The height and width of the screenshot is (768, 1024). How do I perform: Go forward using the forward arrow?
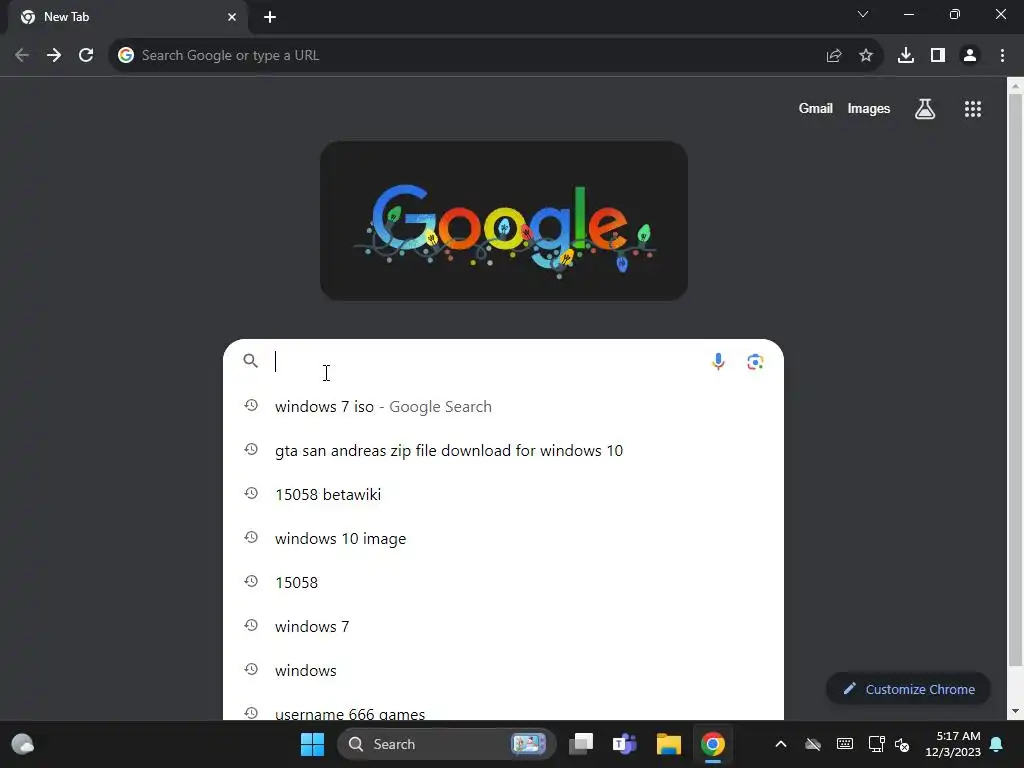coord(54,56)
